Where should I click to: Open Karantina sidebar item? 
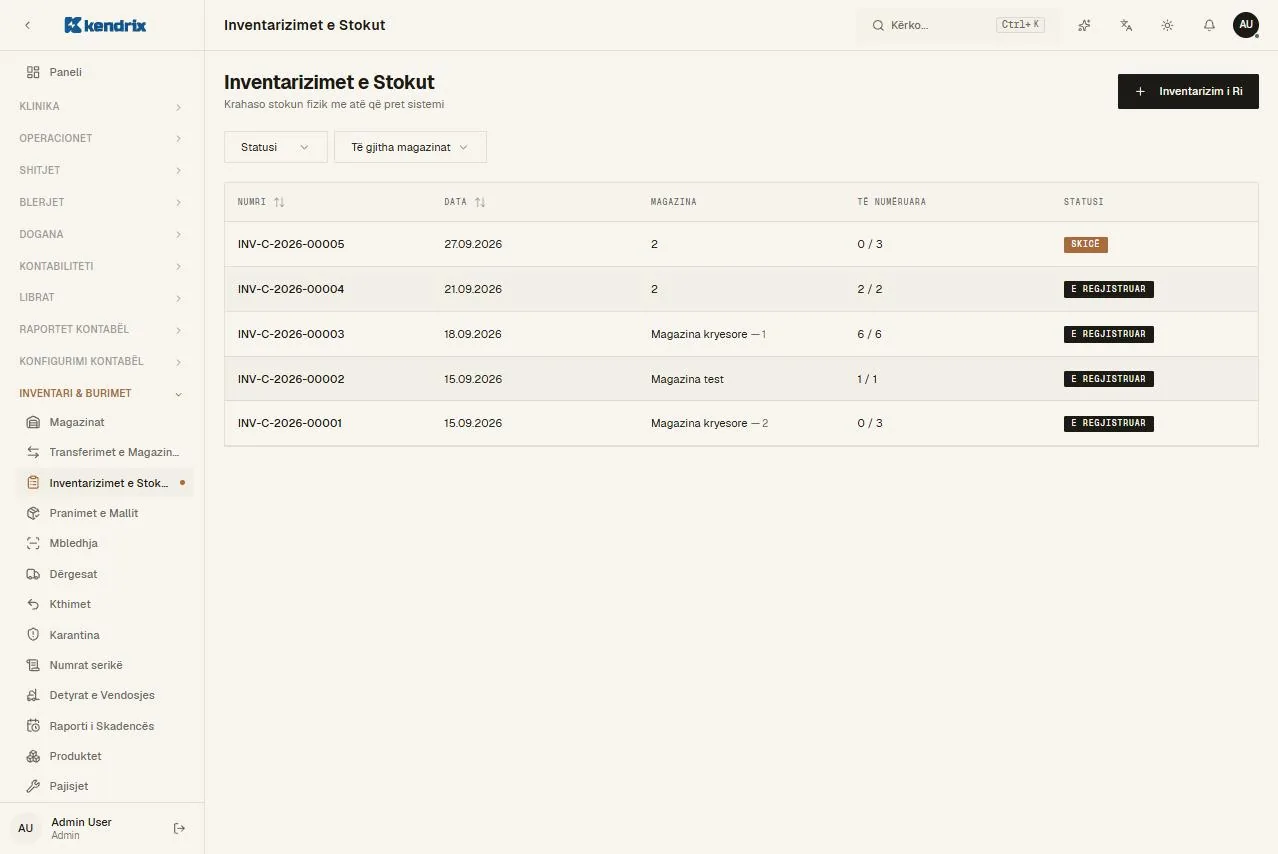[x=102, y=635]
